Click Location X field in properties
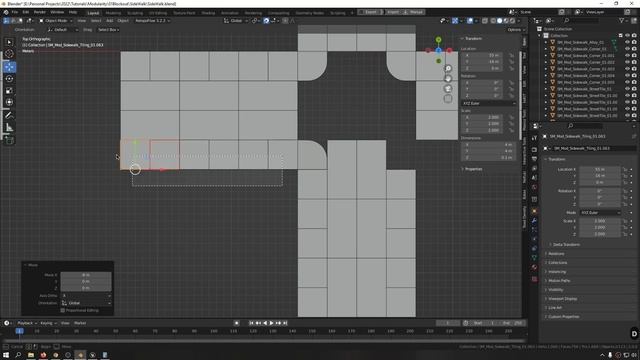640x360 pixels. pyautogui.click(x=600, y=169)
